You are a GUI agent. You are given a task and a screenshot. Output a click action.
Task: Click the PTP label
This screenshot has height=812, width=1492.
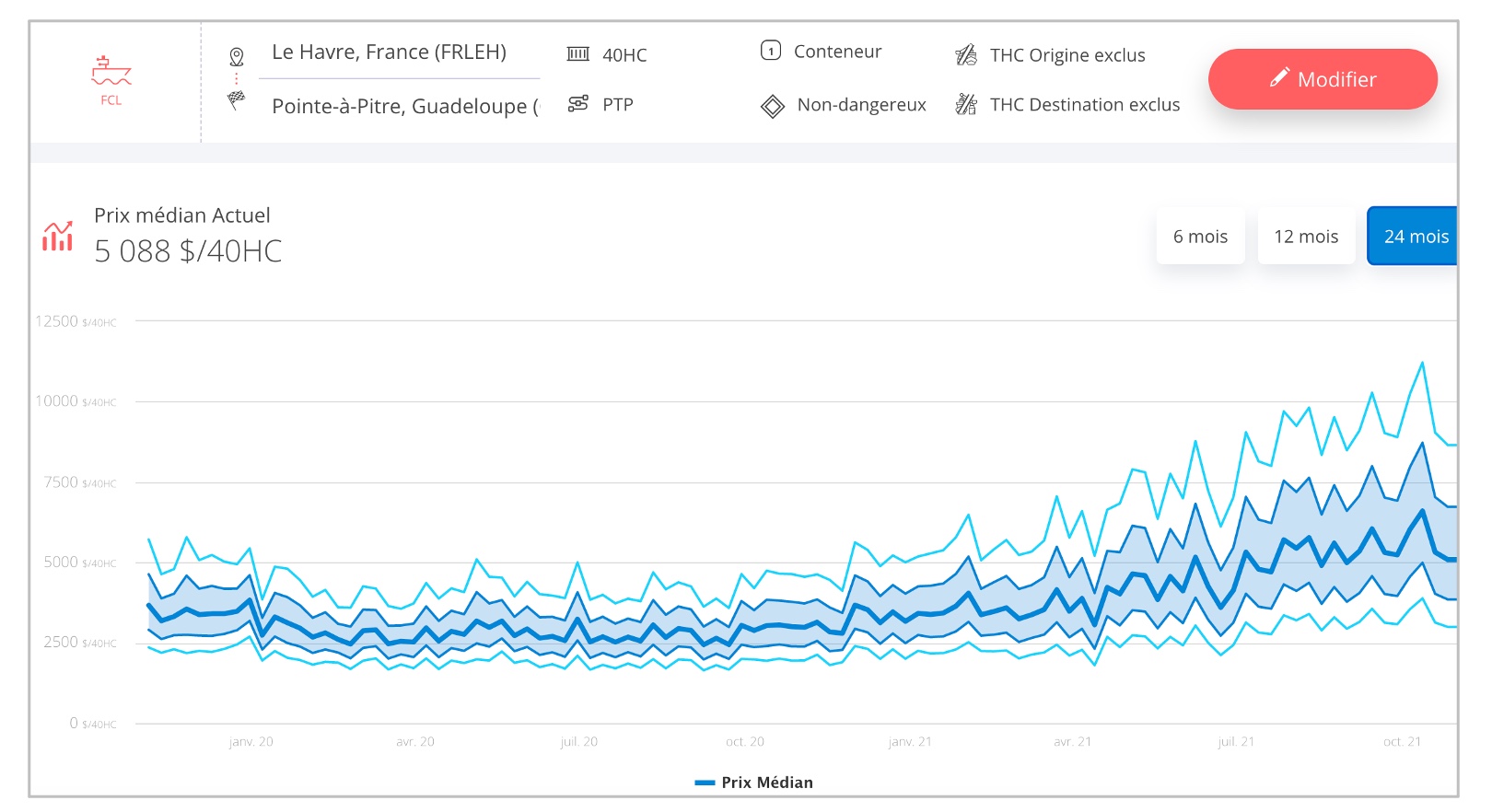pyautogui.click(x=618, y=105)
